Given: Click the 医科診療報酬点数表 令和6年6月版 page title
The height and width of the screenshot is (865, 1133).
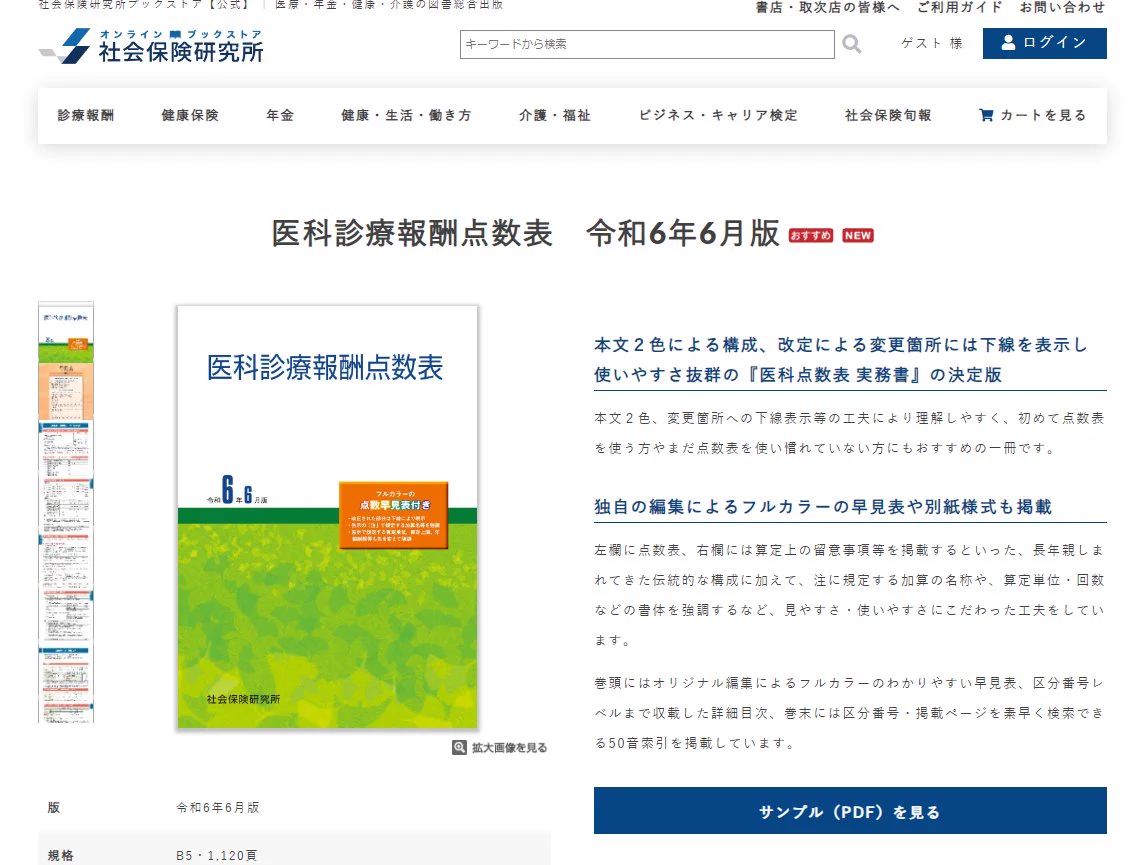Looking at the screenshot, I should pyautogui.click(x=525, y=233).
